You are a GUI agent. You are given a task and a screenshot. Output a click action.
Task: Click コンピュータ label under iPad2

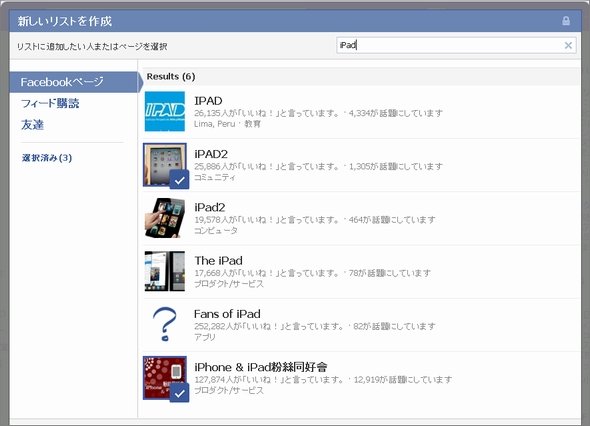[216, 230]
